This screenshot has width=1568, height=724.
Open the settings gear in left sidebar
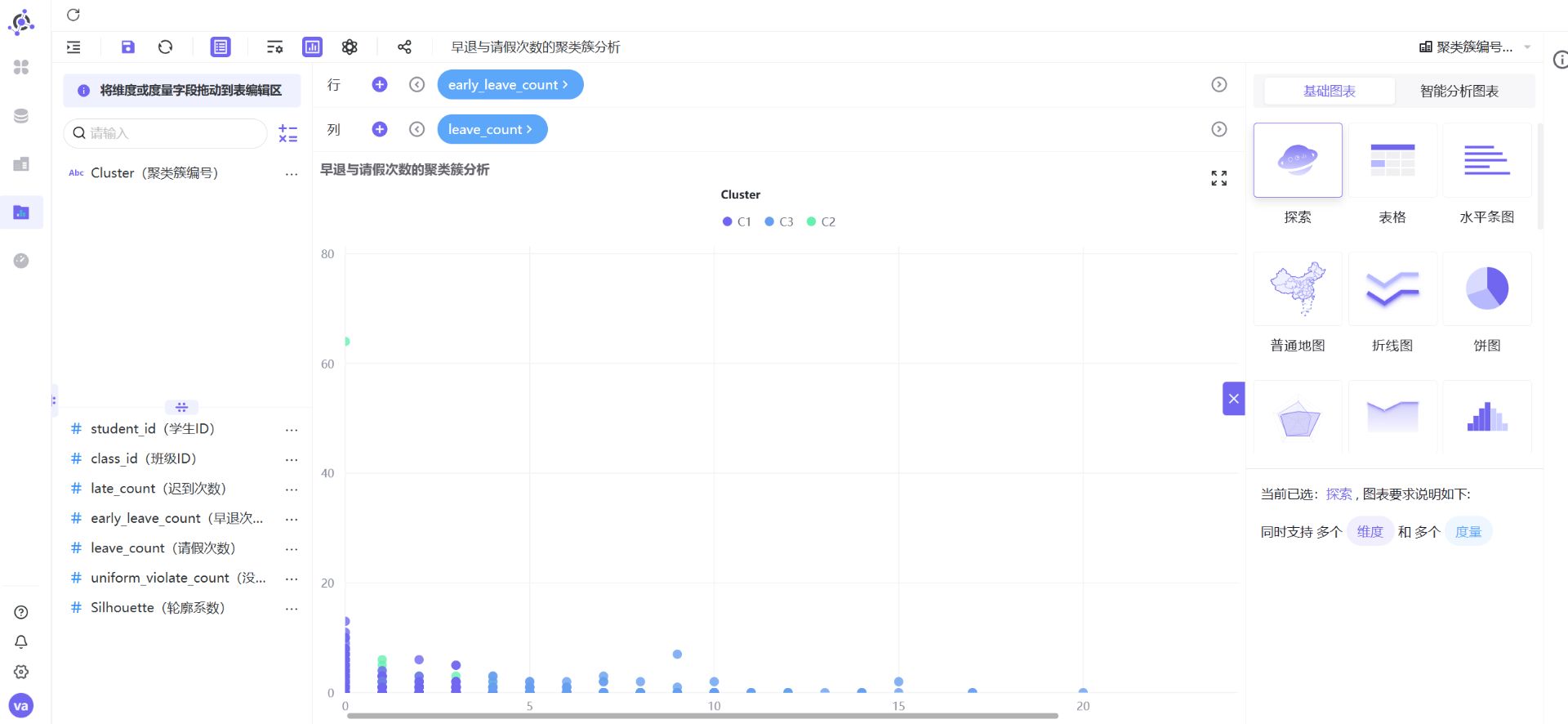click(x=21, y=672)
